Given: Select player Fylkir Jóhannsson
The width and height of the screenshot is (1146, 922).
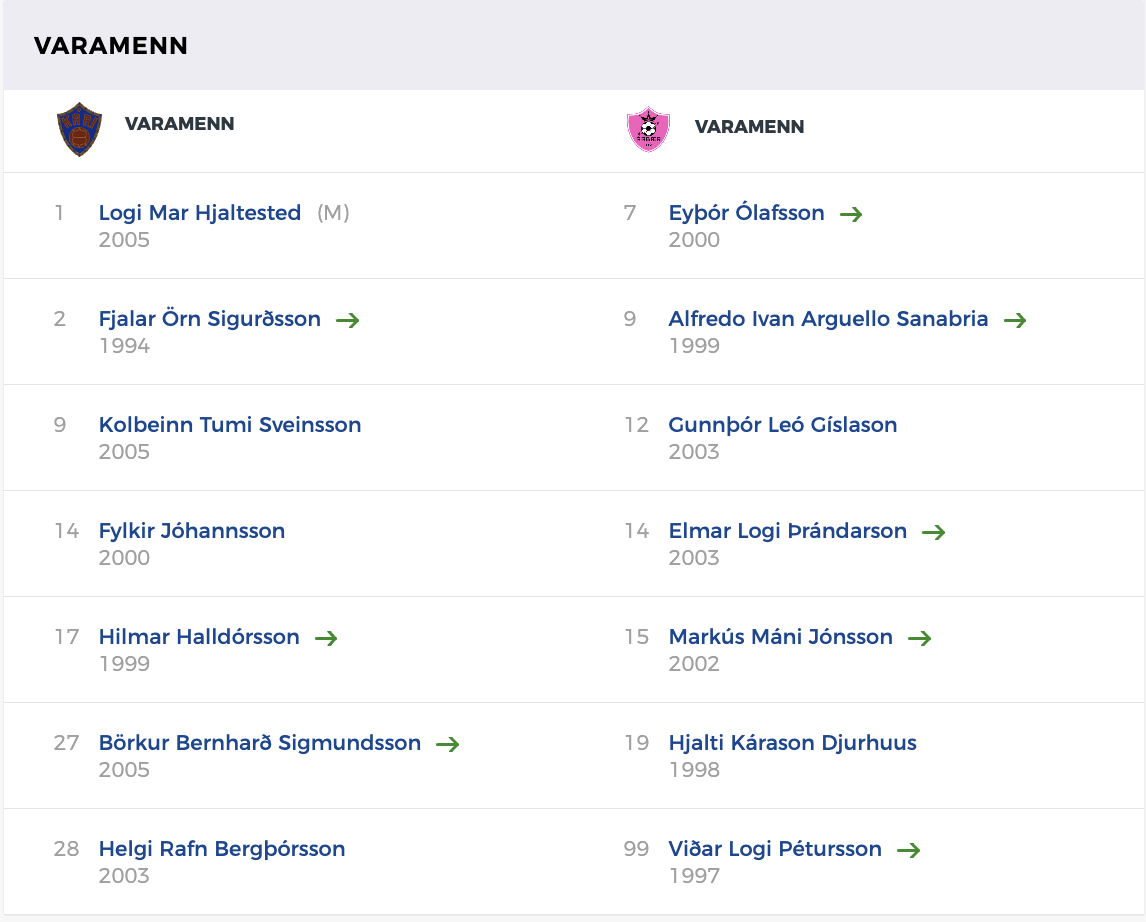Looking at the screenshot, I should [192, 531].
